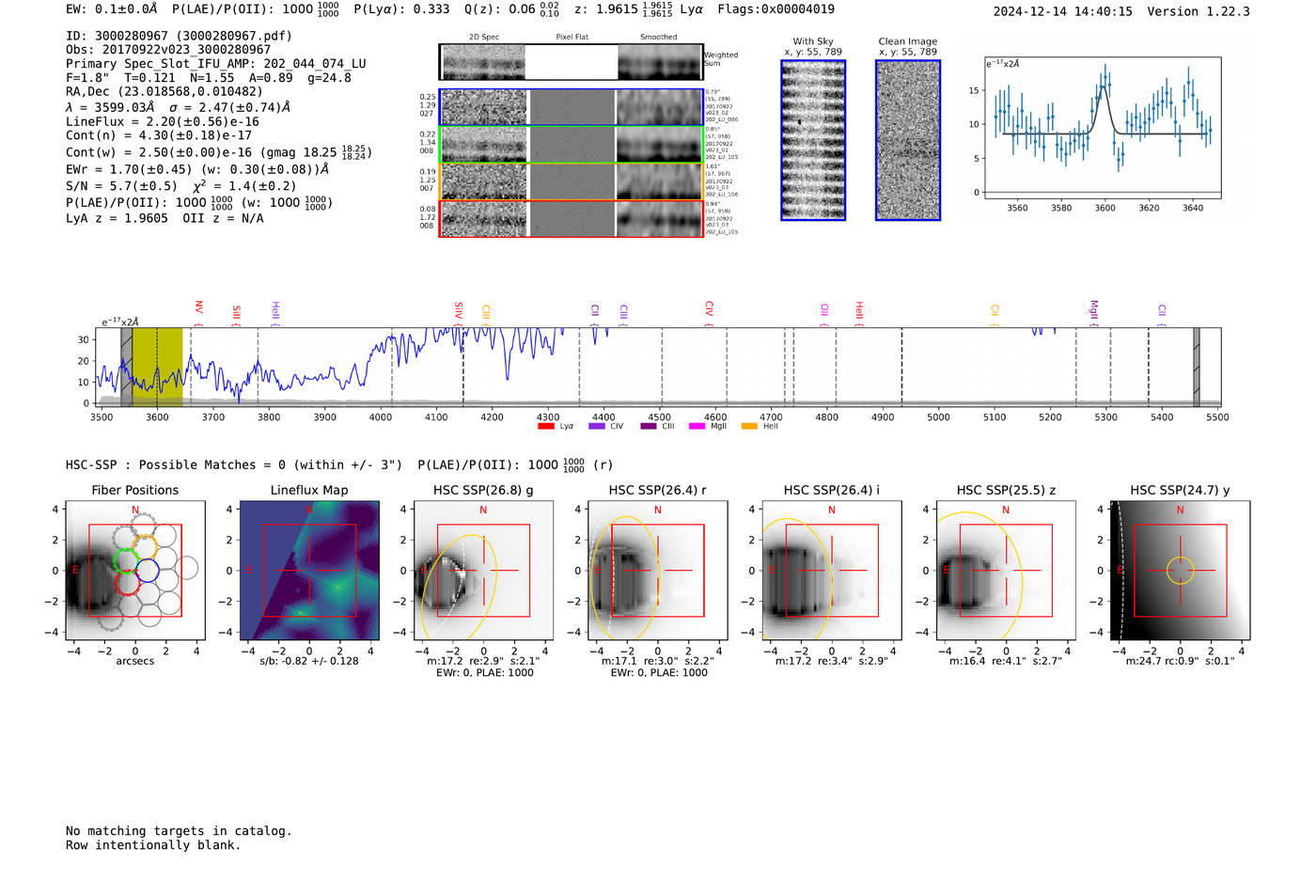Viewport: 1316px width, 896px height.
Task: Click the orange HeII legend swatch
Action: click(x=749, y=426)
